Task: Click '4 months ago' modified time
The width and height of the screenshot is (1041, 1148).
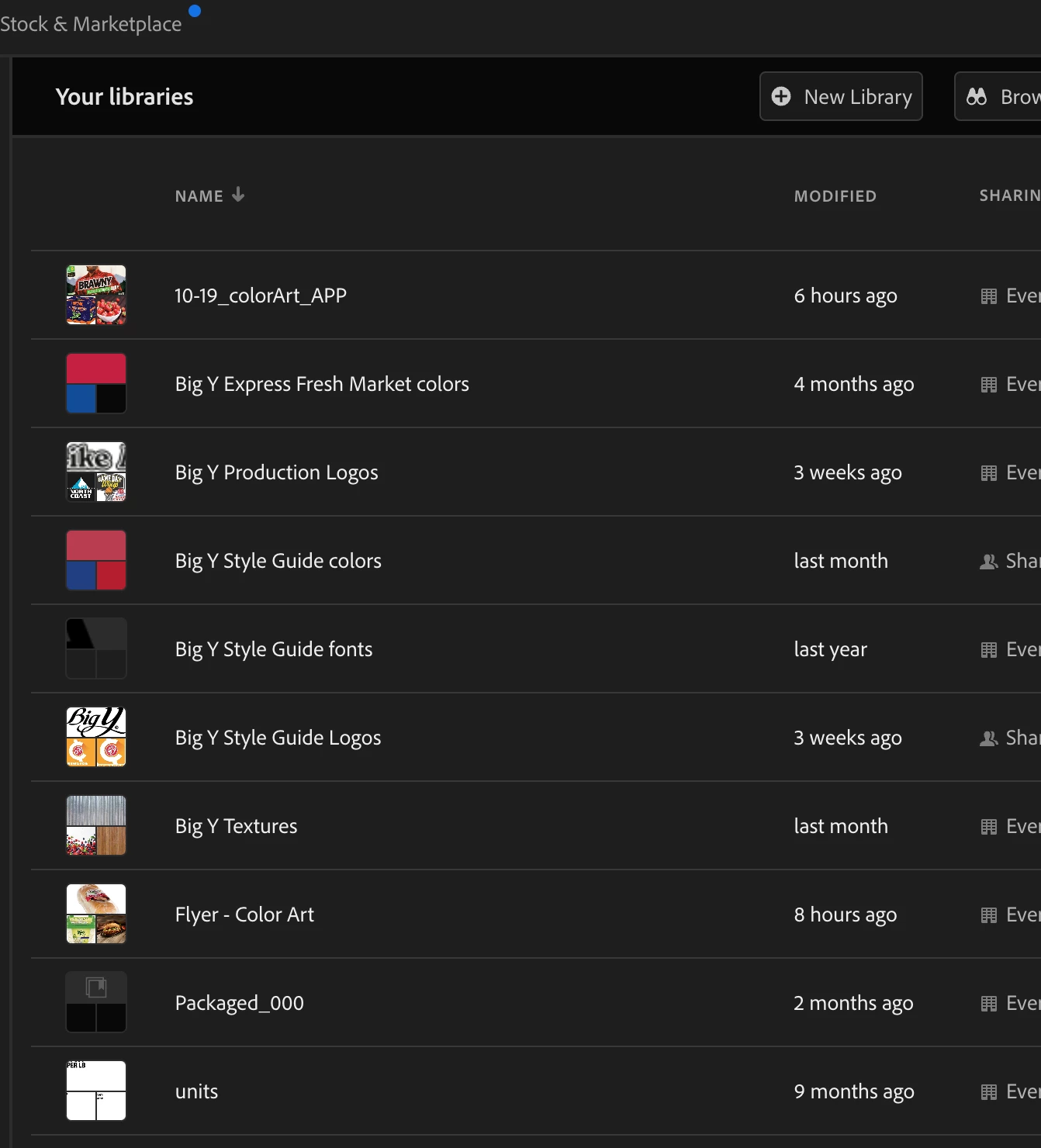Action: tap(854, 384)
